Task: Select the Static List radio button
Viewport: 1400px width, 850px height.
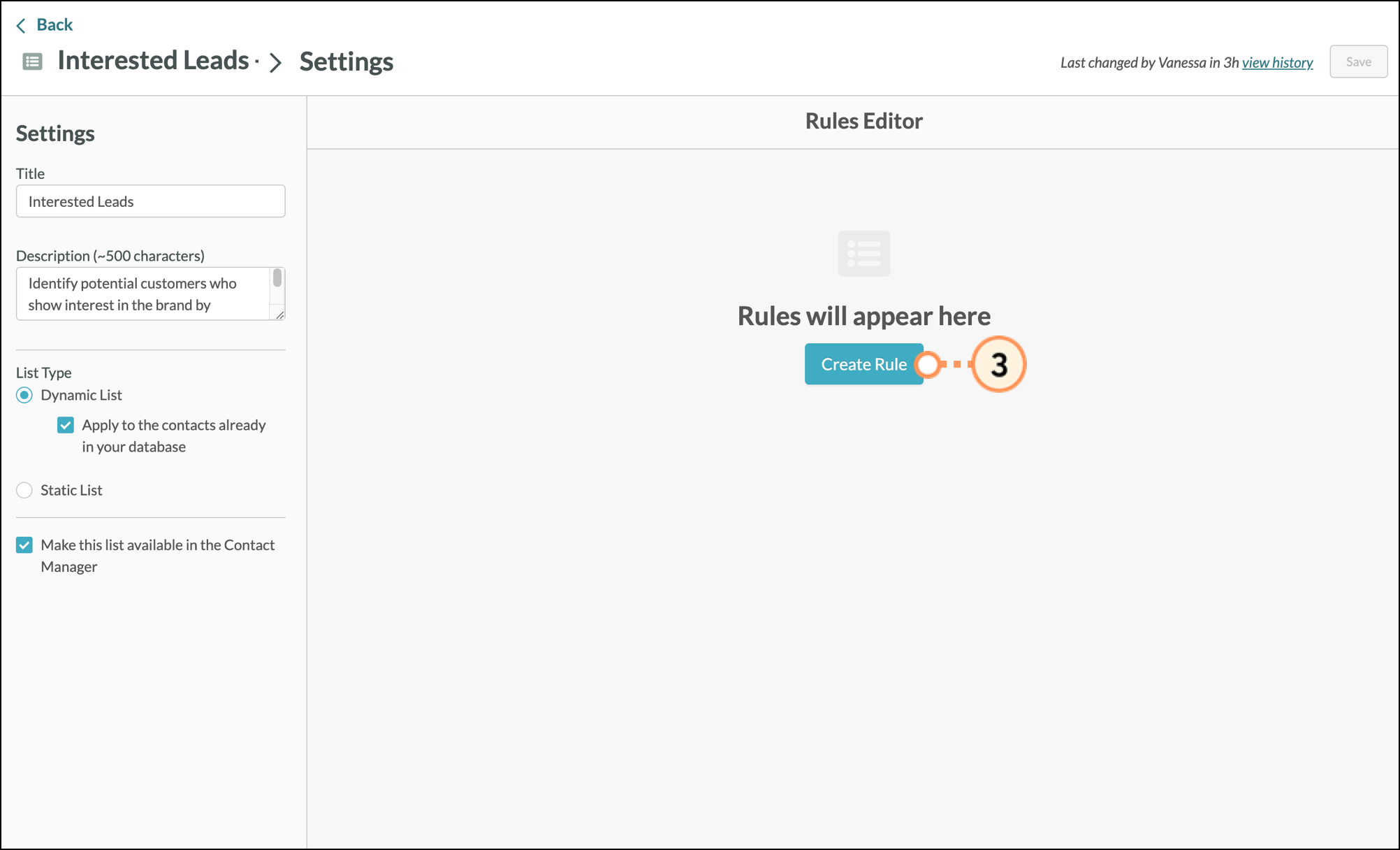Action: coord(24,490)
